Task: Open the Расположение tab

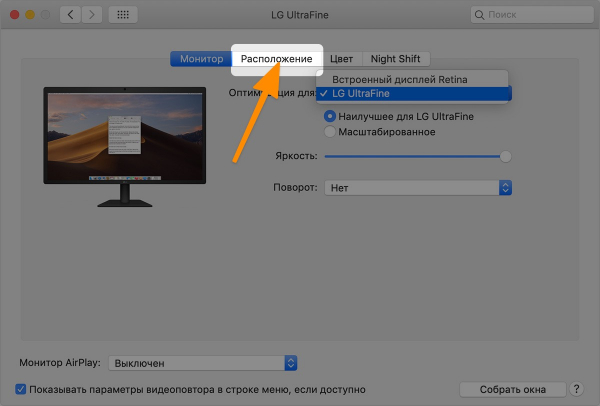Action: tap(277, 59)
